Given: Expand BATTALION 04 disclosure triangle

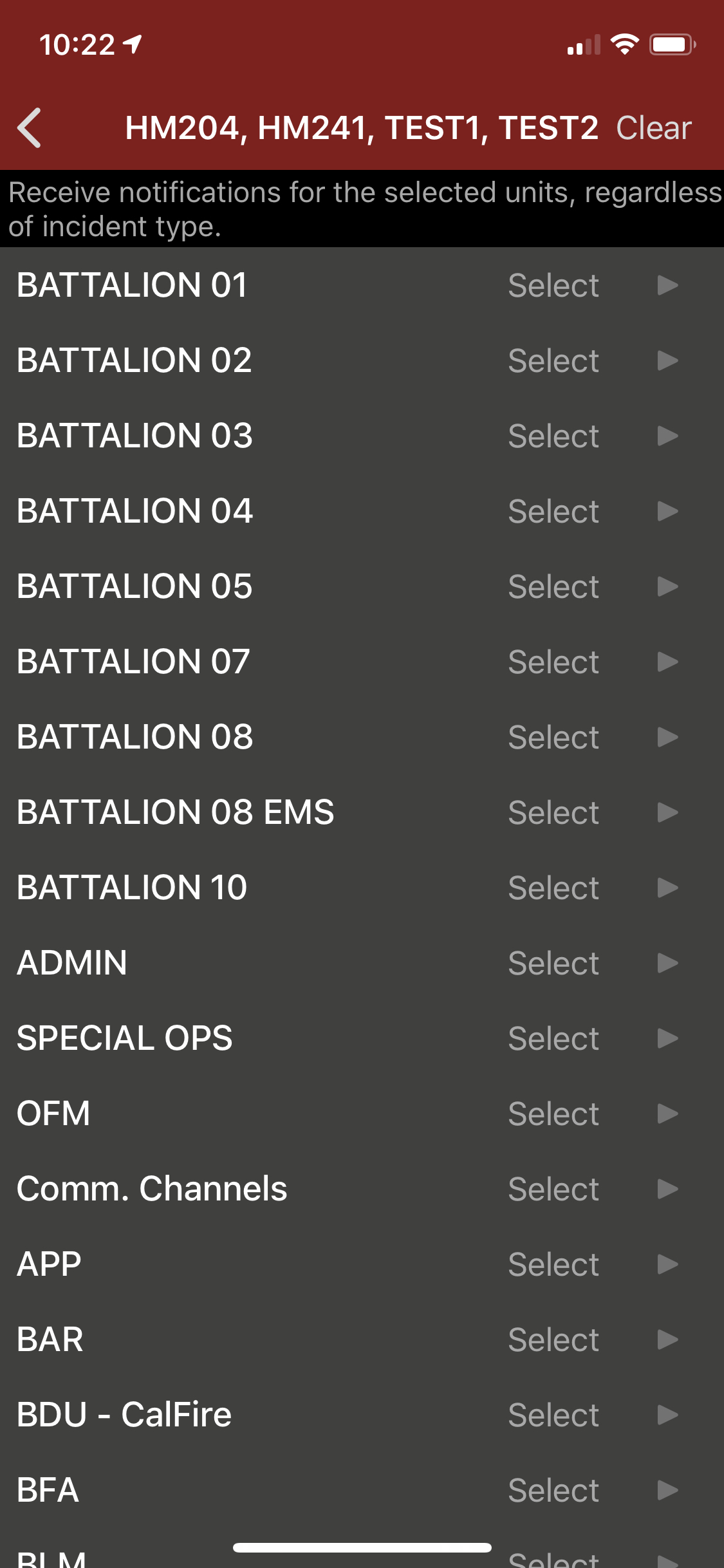Looking at the screenshot, I should point(667,511).
